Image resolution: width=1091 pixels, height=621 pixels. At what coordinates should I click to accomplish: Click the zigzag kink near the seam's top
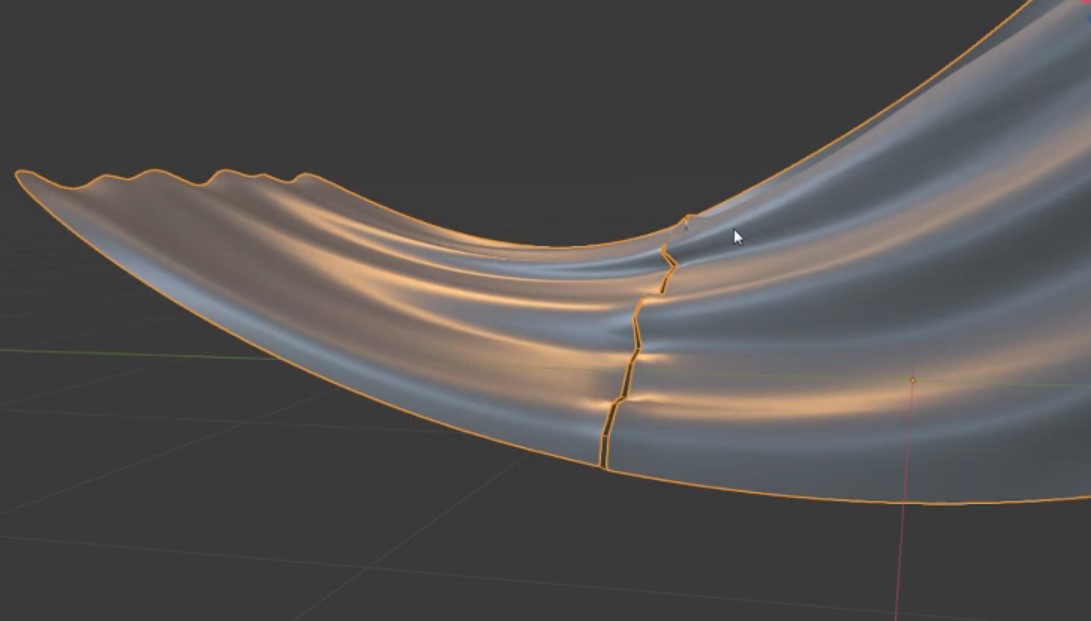pos(668,262)
